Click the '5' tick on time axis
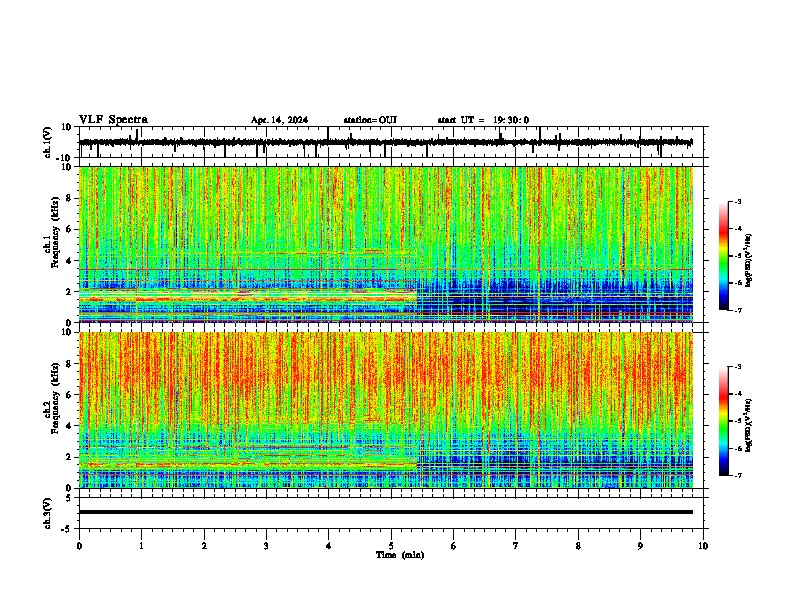This screenshot has width=792, height=612. pos(391,546)
